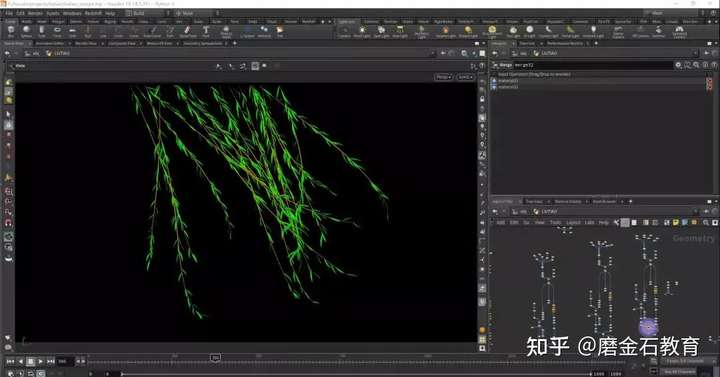Toggle the display lock icon in viewport right toolbar

[482, 99]
